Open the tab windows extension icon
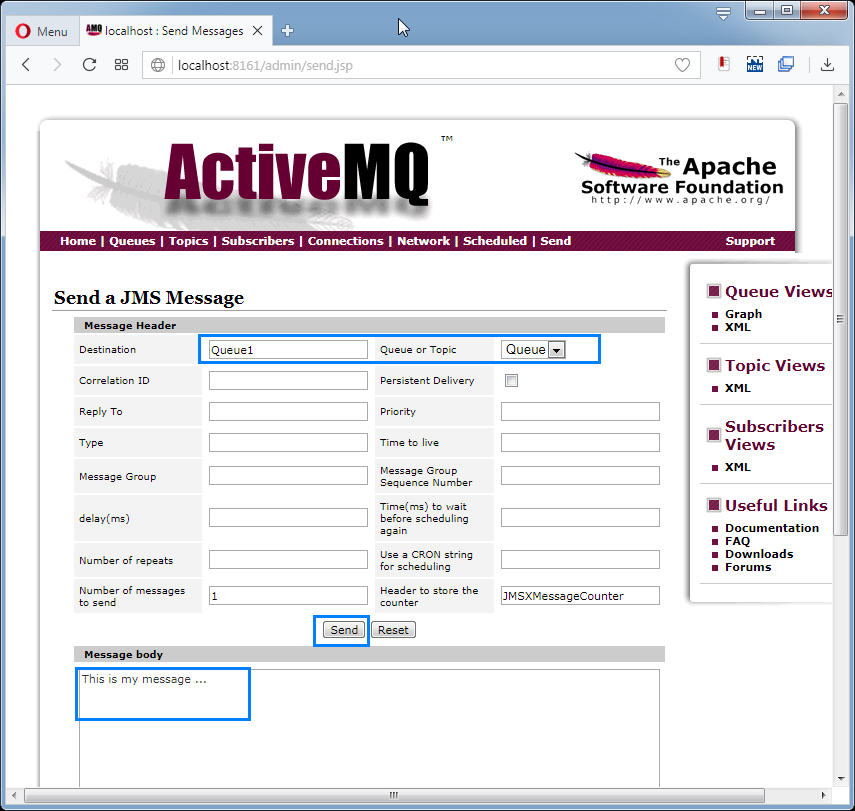This screenshot has height=811, width=855. tap(786, 64)
